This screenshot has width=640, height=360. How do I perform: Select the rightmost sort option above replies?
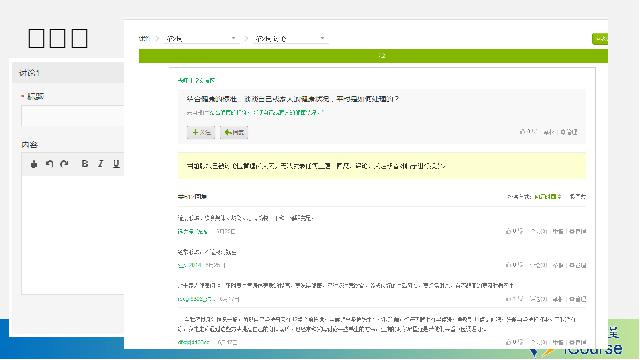click(x=578, y=197)
